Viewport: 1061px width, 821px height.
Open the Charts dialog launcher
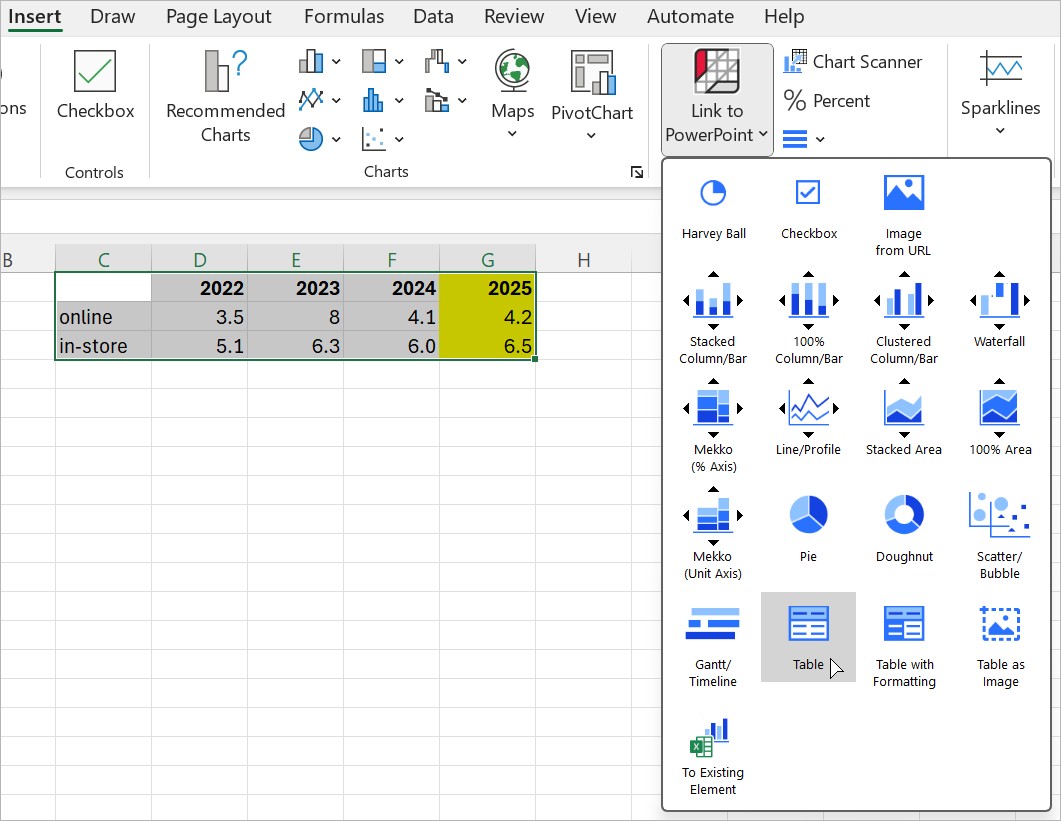pos(637,172)
